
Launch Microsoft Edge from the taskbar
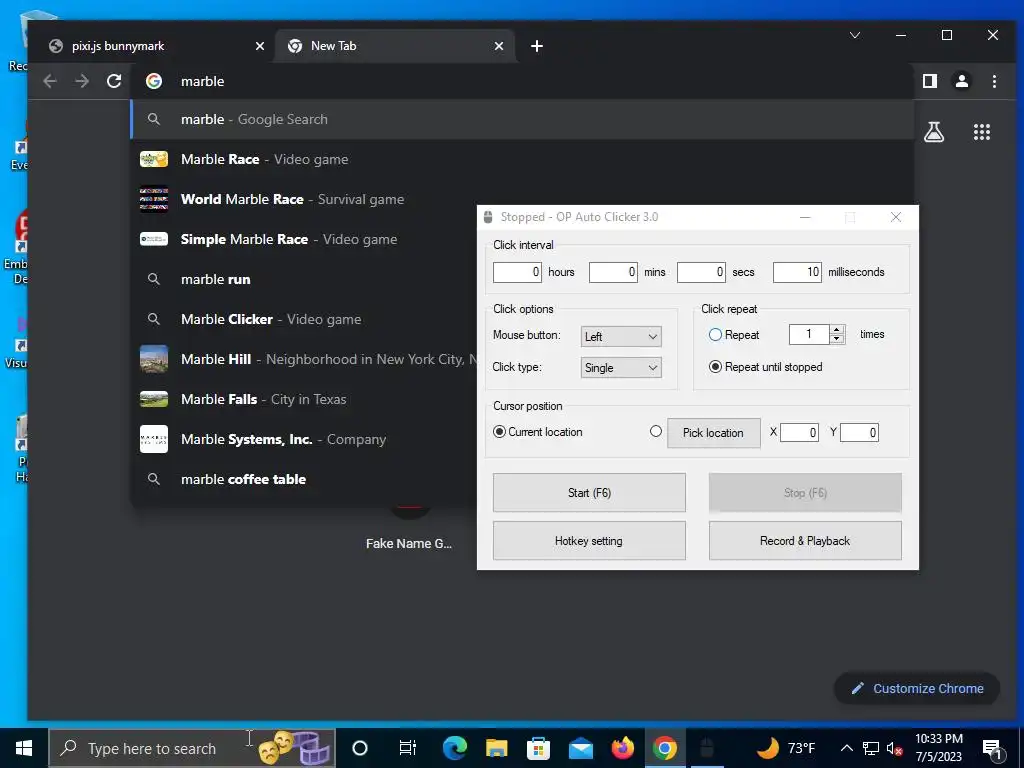coord(455,748)
